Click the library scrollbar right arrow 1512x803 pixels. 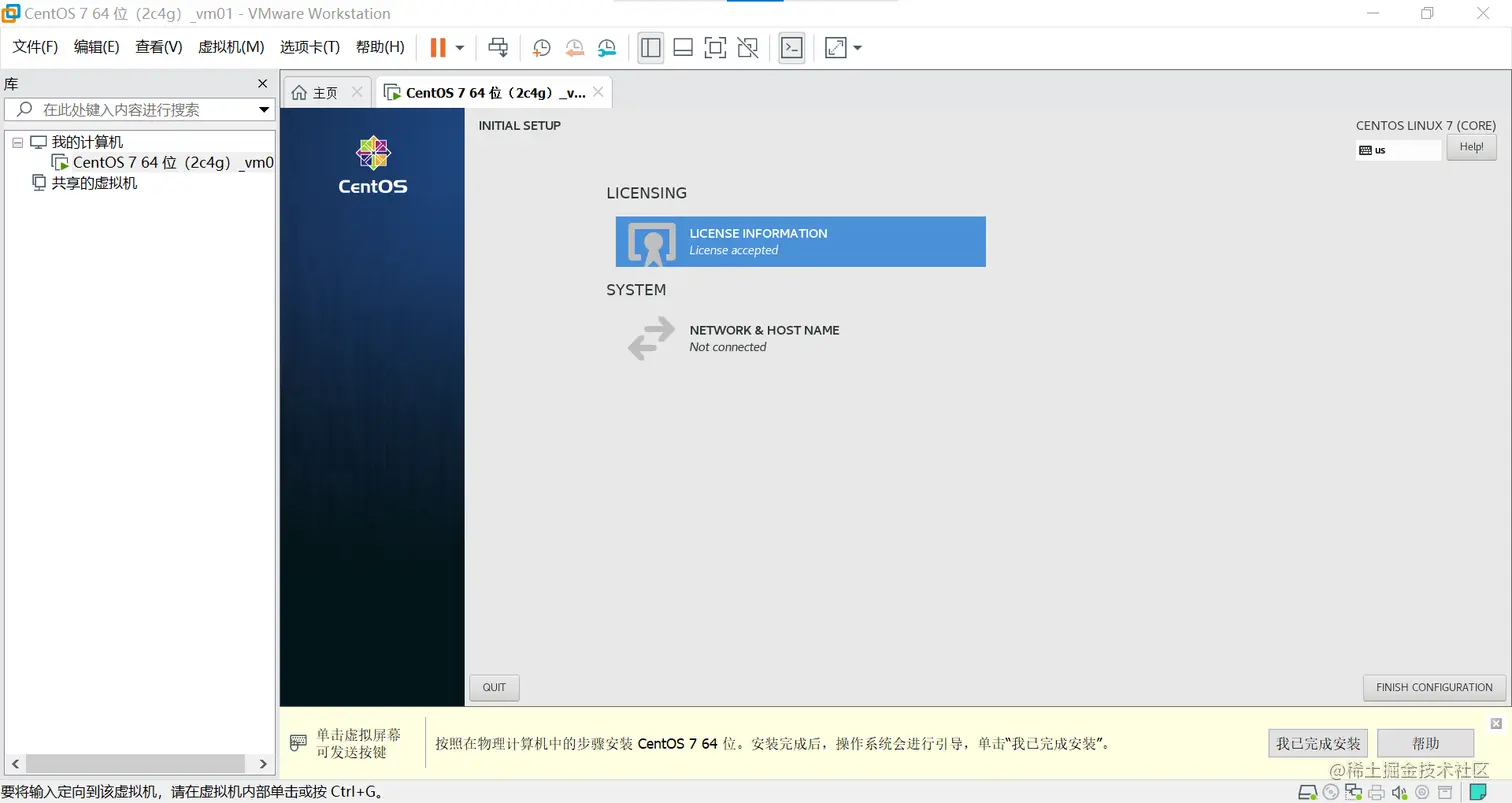(x=263, y=763)
